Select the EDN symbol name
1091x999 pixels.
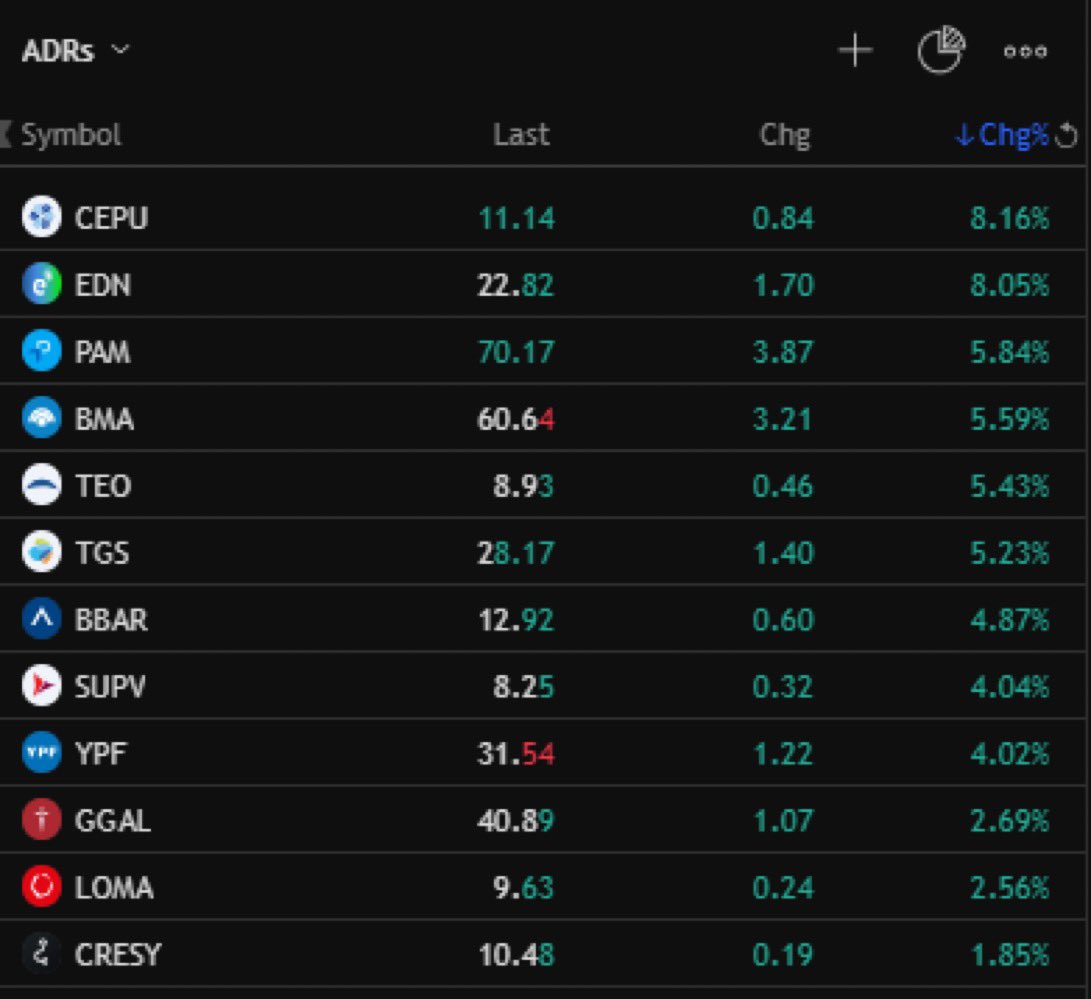pyautogui.click(x=102, y=285)
